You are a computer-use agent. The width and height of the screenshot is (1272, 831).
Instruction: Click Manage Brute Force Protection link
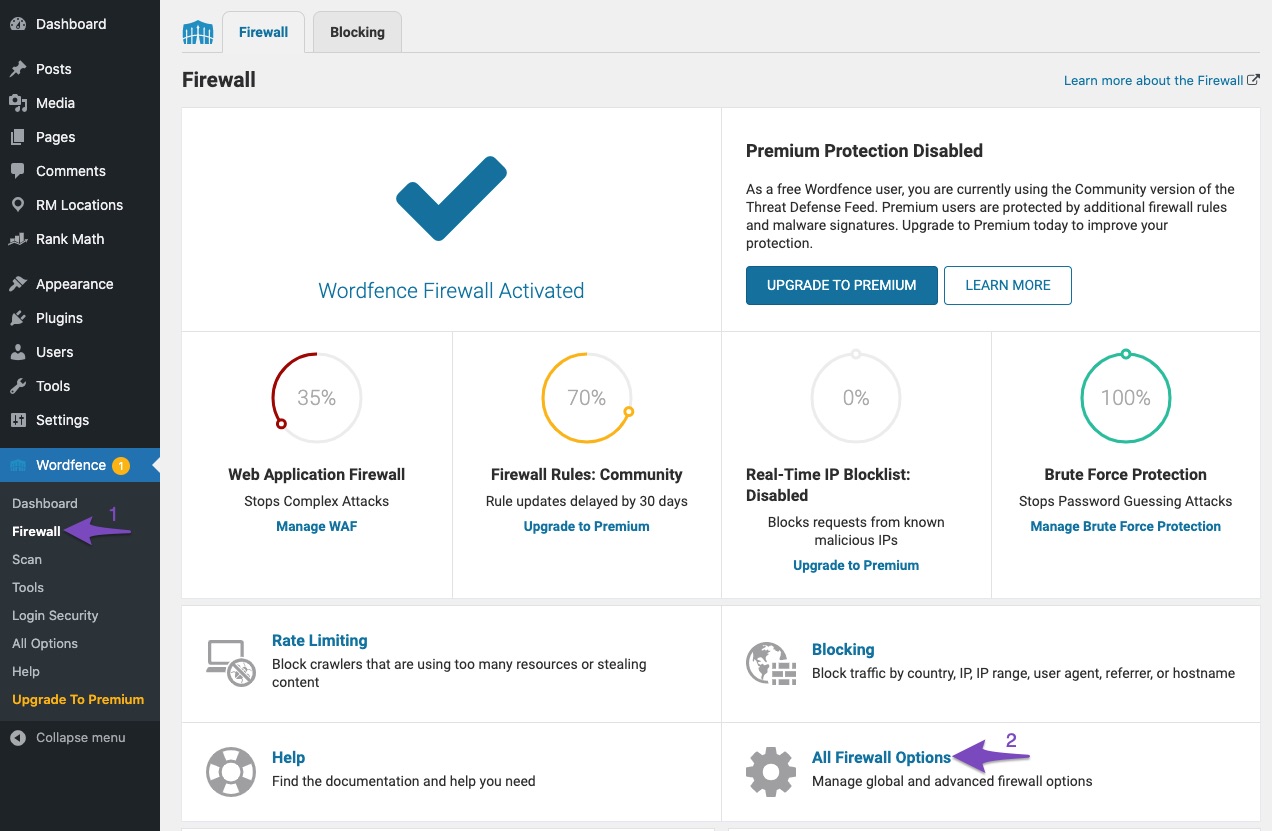coord(1126,526)
